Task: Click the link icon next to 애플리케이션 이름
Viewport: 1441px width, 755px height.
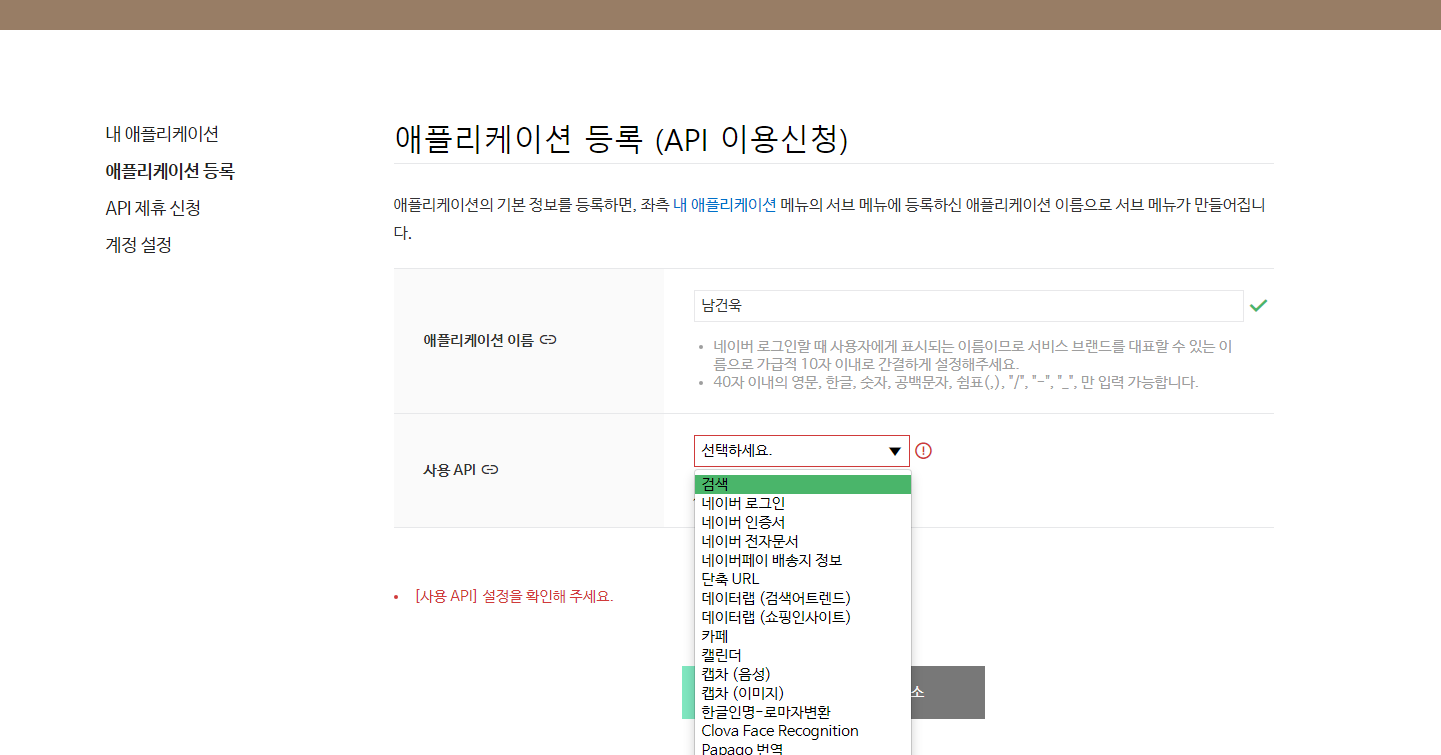Action: coord(548,340)
